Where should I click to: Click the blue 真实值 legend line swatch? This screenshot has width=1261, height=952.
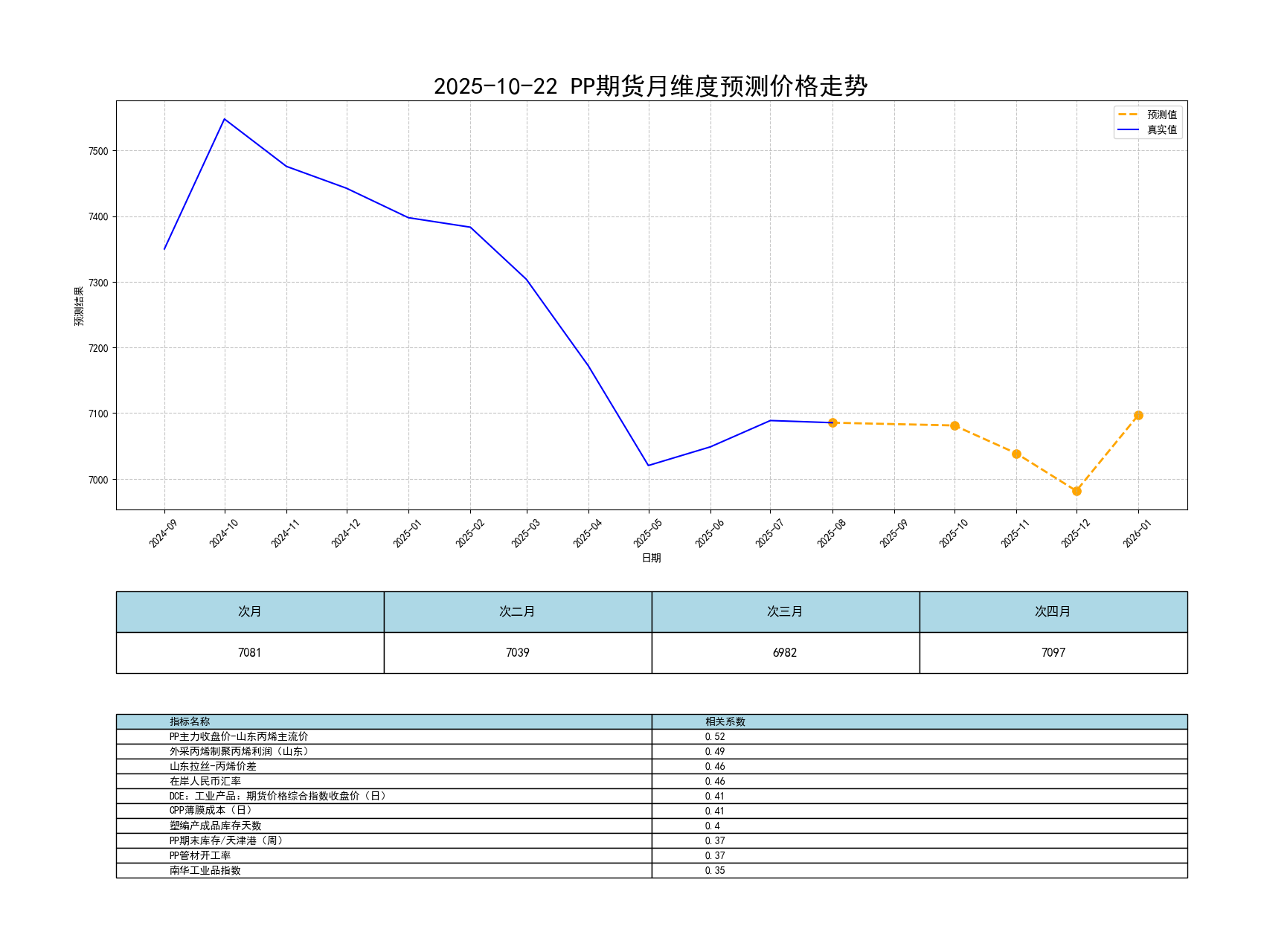pyautogui.click(x=1128, y=129)
